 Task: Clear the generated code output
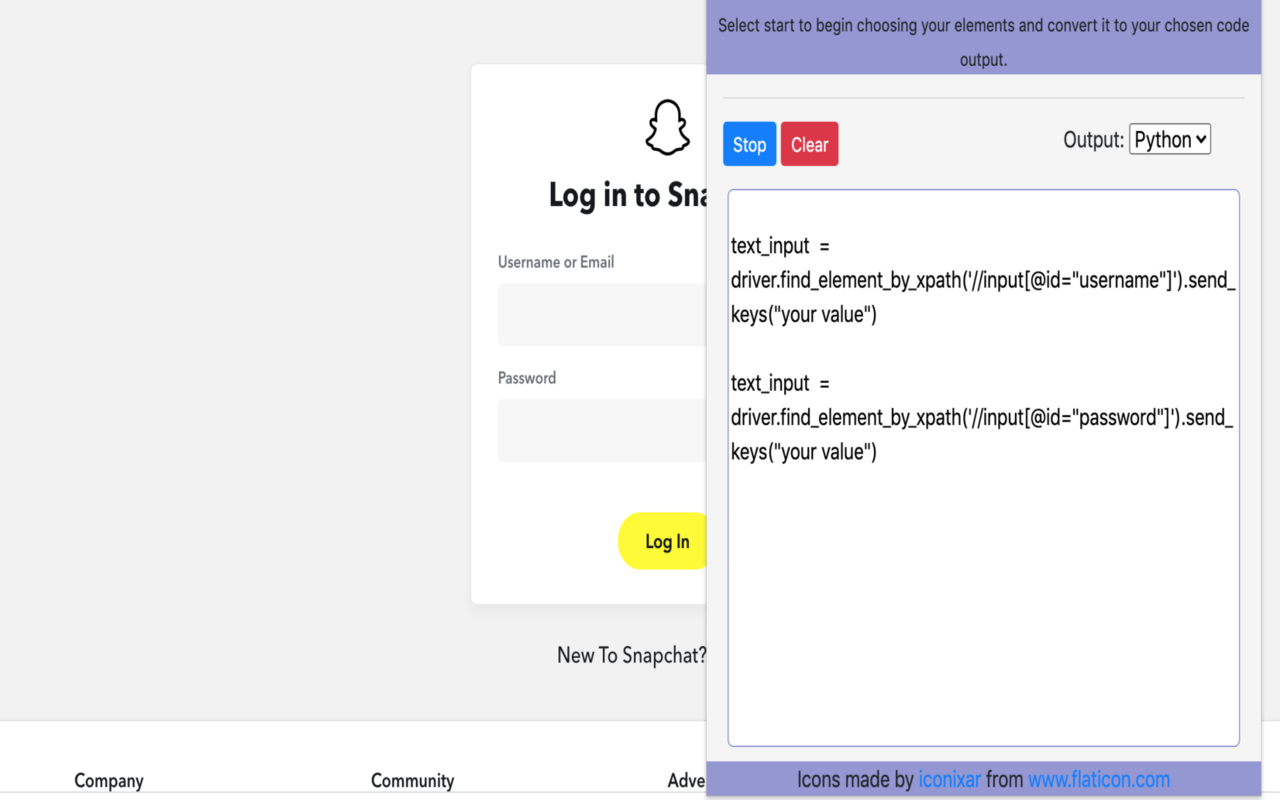(809, 143)
